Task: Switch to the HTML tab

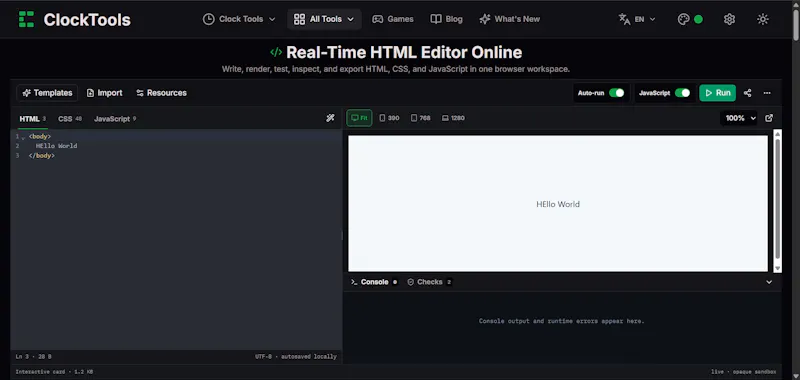Action: [x=32, y=119]
